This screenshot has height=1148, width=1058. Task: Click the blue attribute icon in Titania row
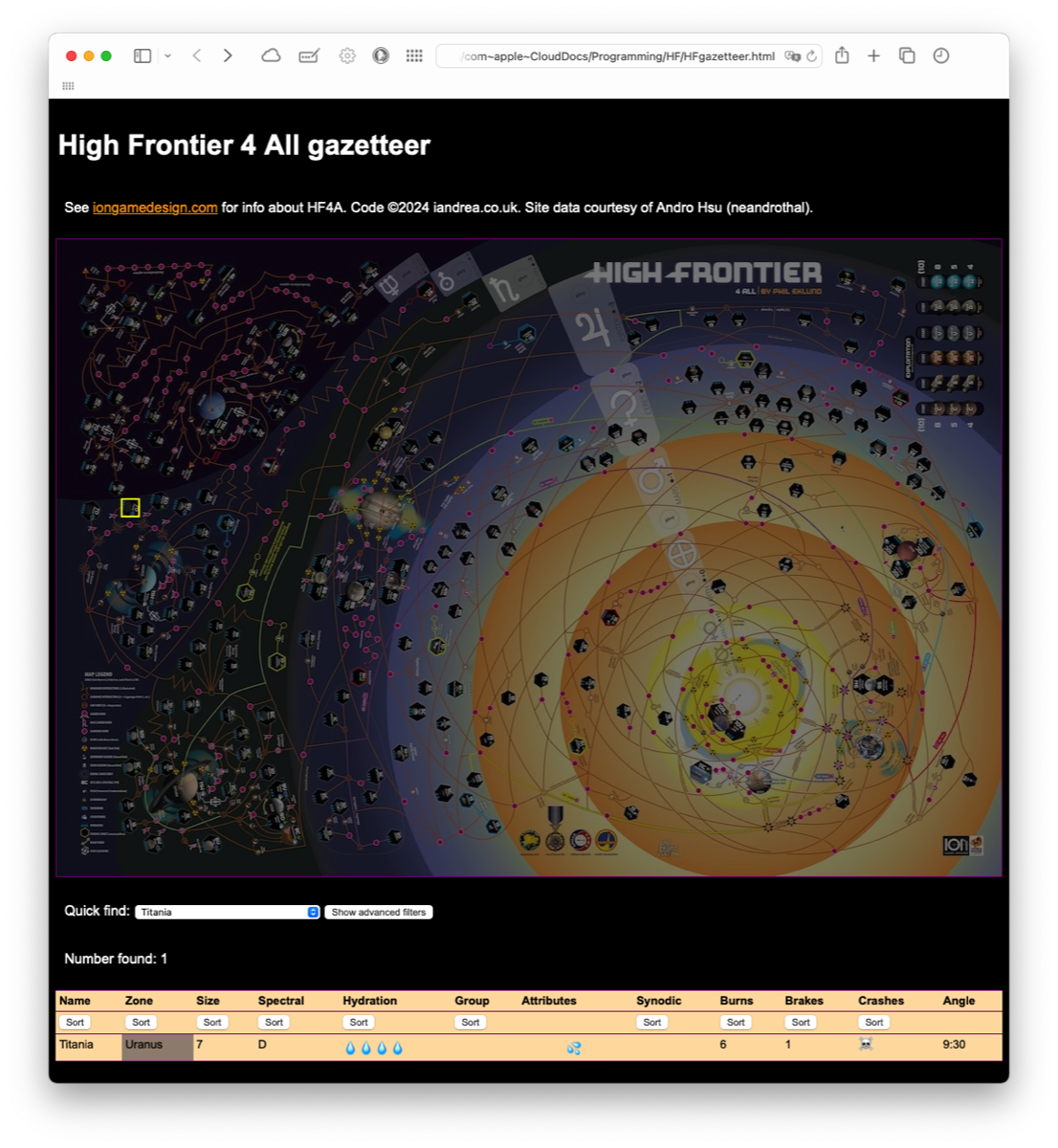point(574,1049)
